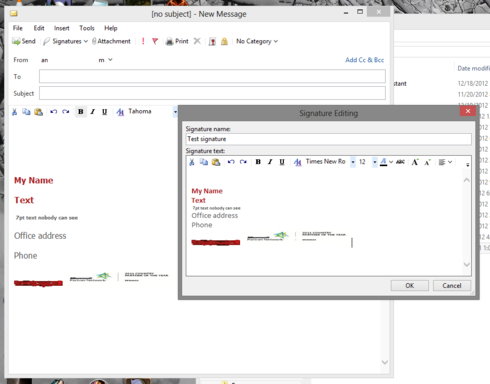This screenshot has width=490, height=384.
Task: Click the Add Cc & Bcc link
Action: coord(364,60)
